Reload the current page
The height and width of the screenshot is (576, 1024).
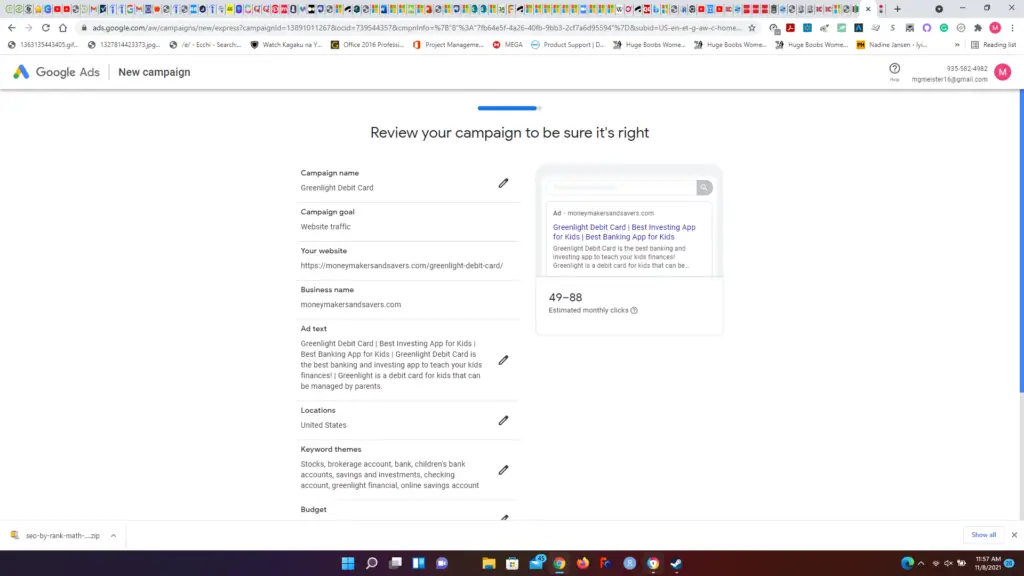(x=46, y=28)
